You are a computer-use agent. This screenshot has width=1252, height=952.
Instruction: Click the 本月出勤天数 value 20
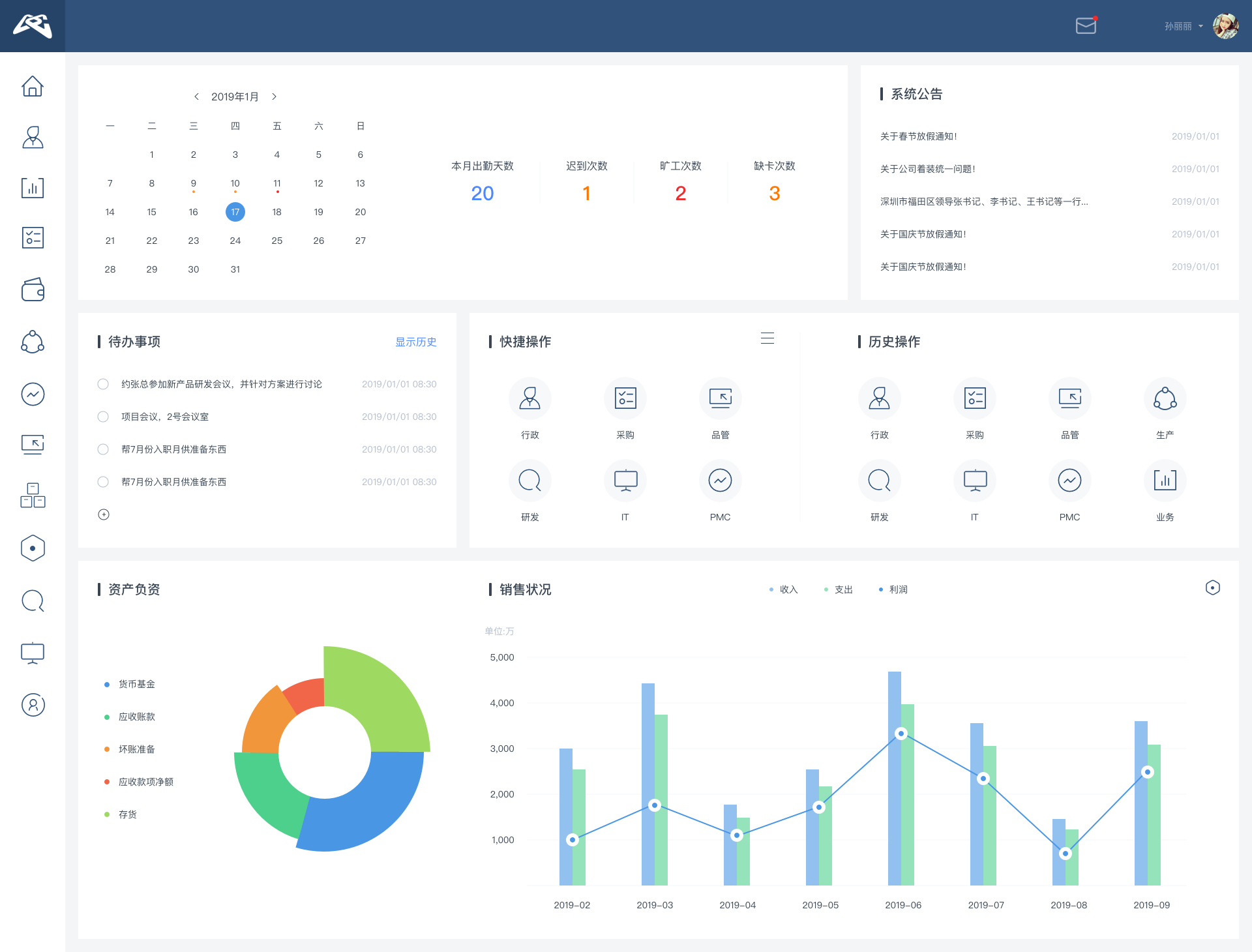483,193
